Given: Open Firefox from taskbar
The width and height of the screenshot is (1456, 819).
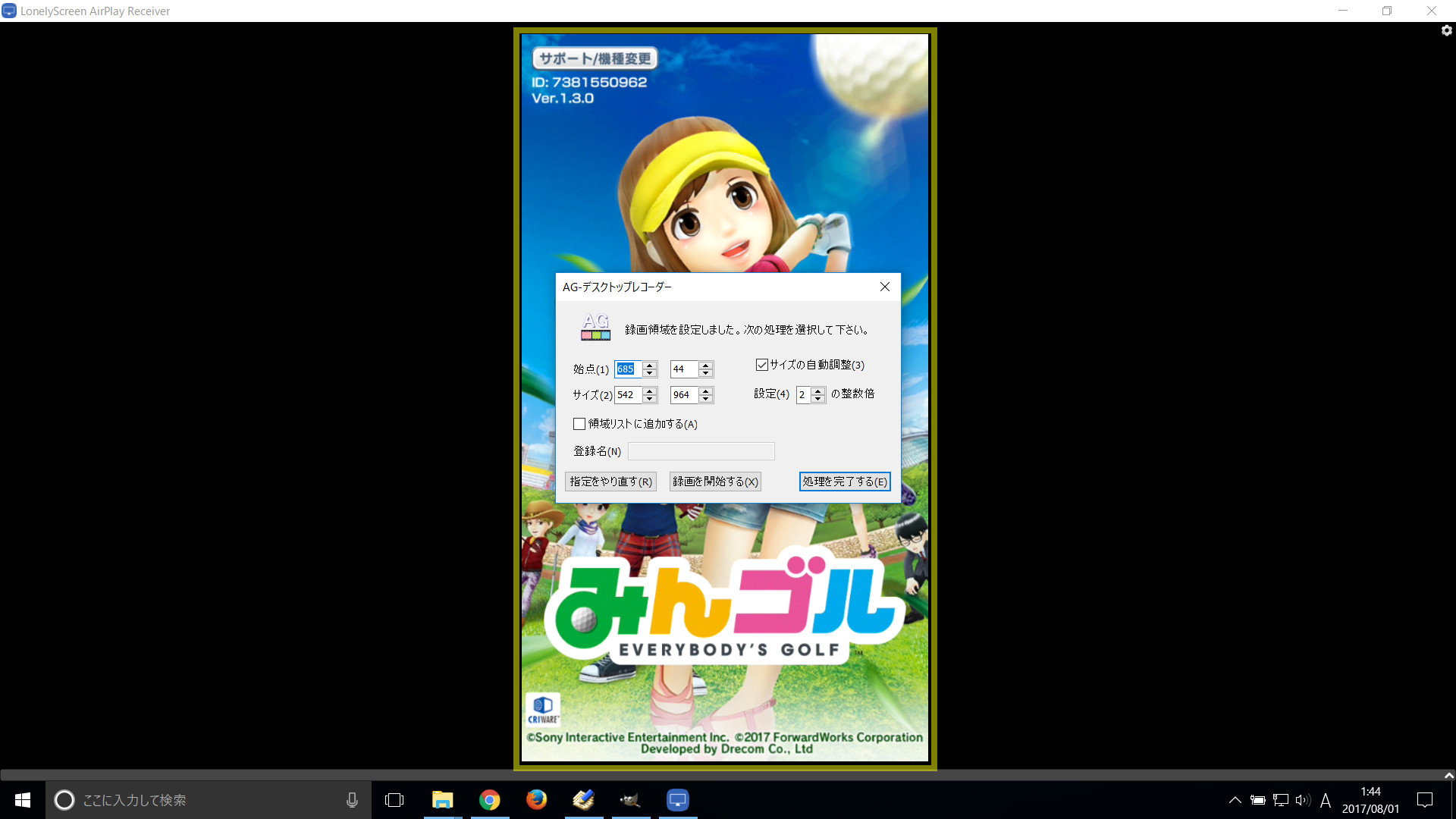Looking at the screenshot, I should click(537, 800).
